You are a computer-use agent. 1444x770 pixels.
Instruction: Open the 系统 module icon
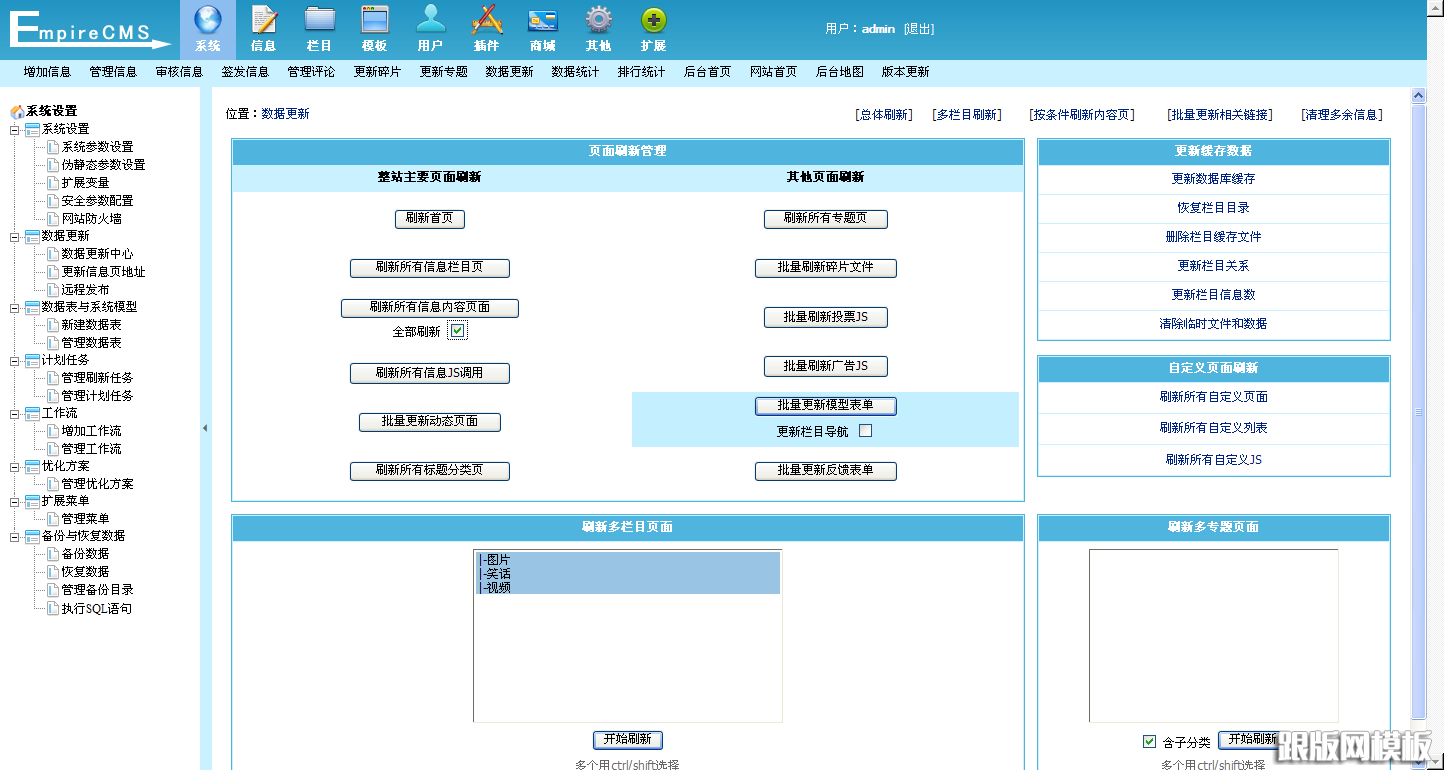tap(206, 28)
